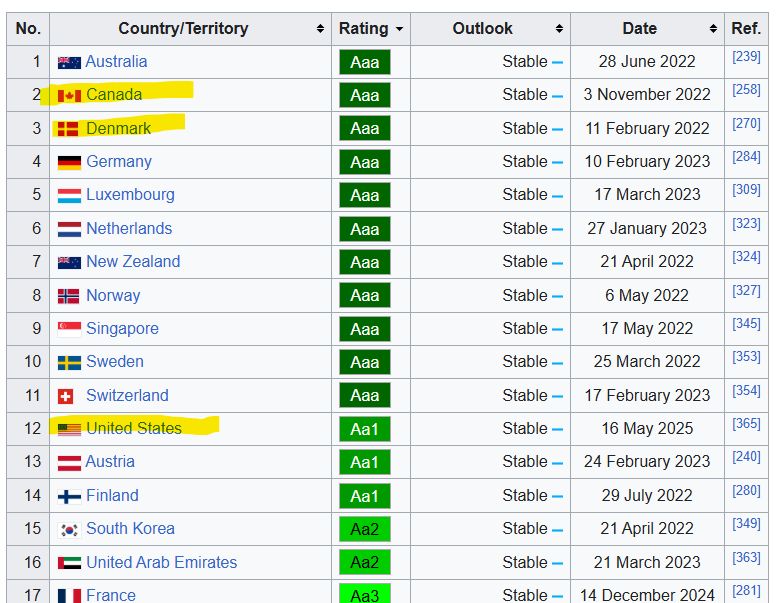776x603 pixels.
Task: Select the date 24 February 2023
Action: [647, 461]
